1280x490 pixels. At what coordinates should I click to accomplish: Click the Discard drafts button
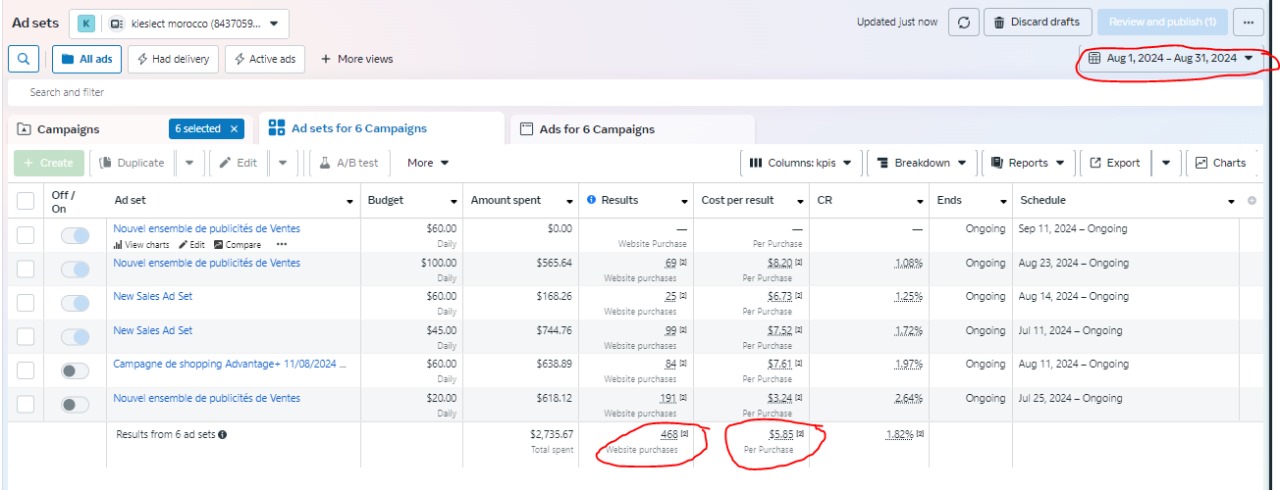[x=1036, y=22]
